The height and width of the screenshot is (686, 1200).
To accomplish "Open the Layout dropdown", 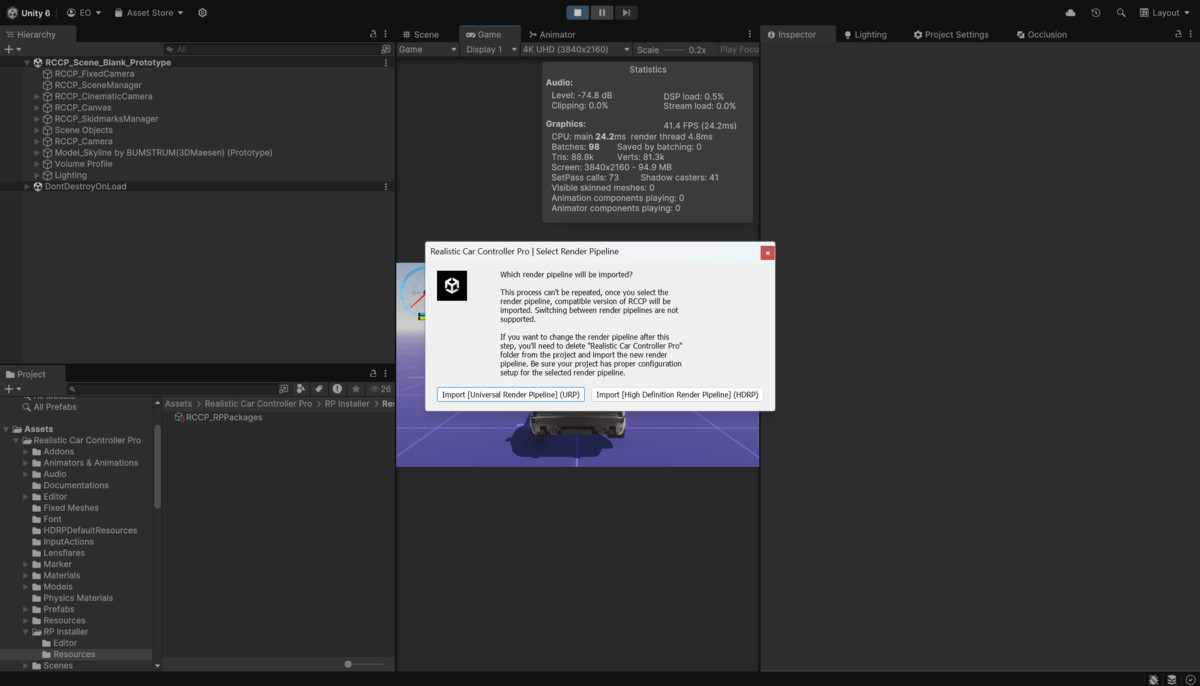I will pyautogui.click(x=1165, y=13).
